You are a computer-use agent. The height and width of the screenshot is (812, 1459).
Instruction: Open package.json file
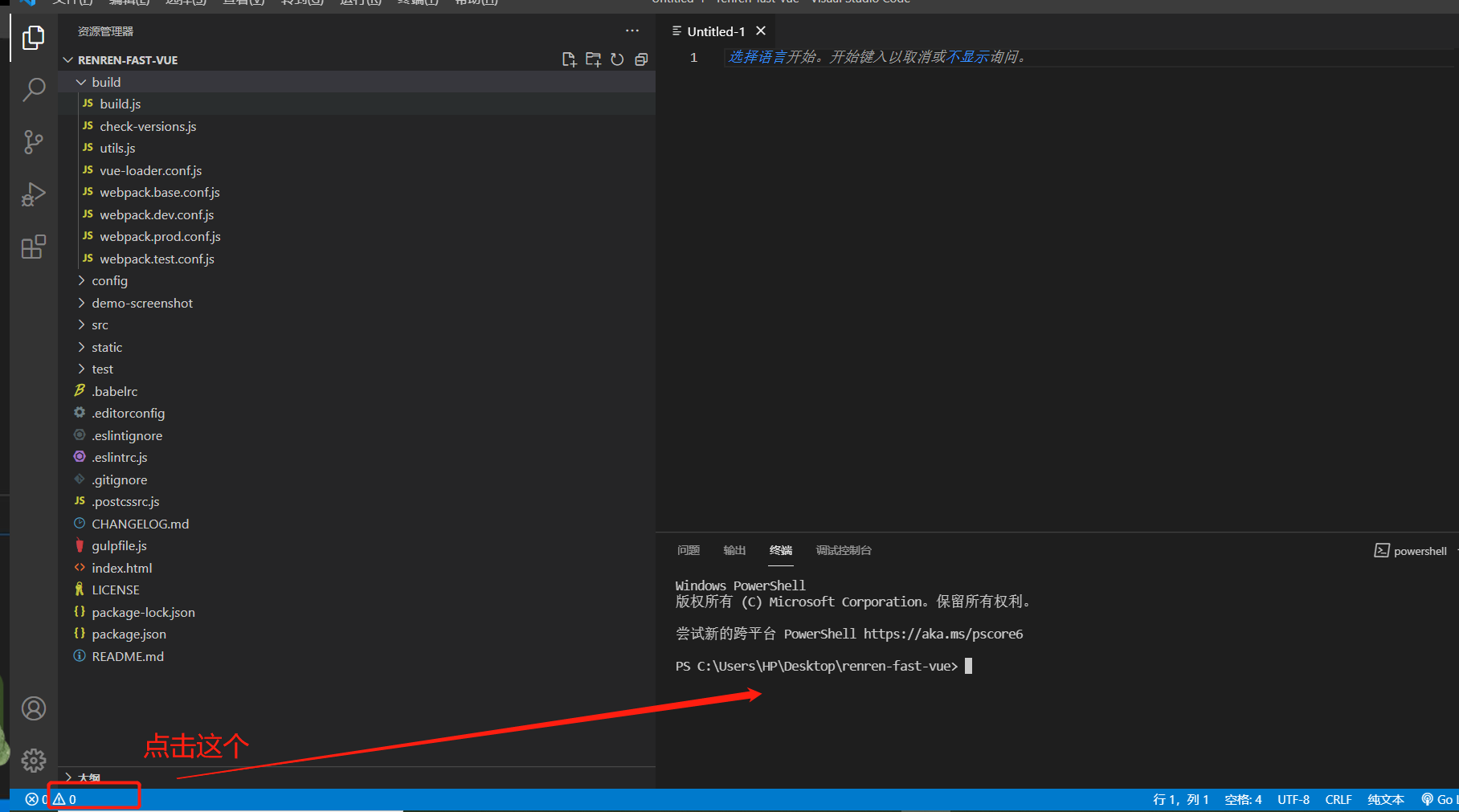pyautogui.click(x=357, y=634)
